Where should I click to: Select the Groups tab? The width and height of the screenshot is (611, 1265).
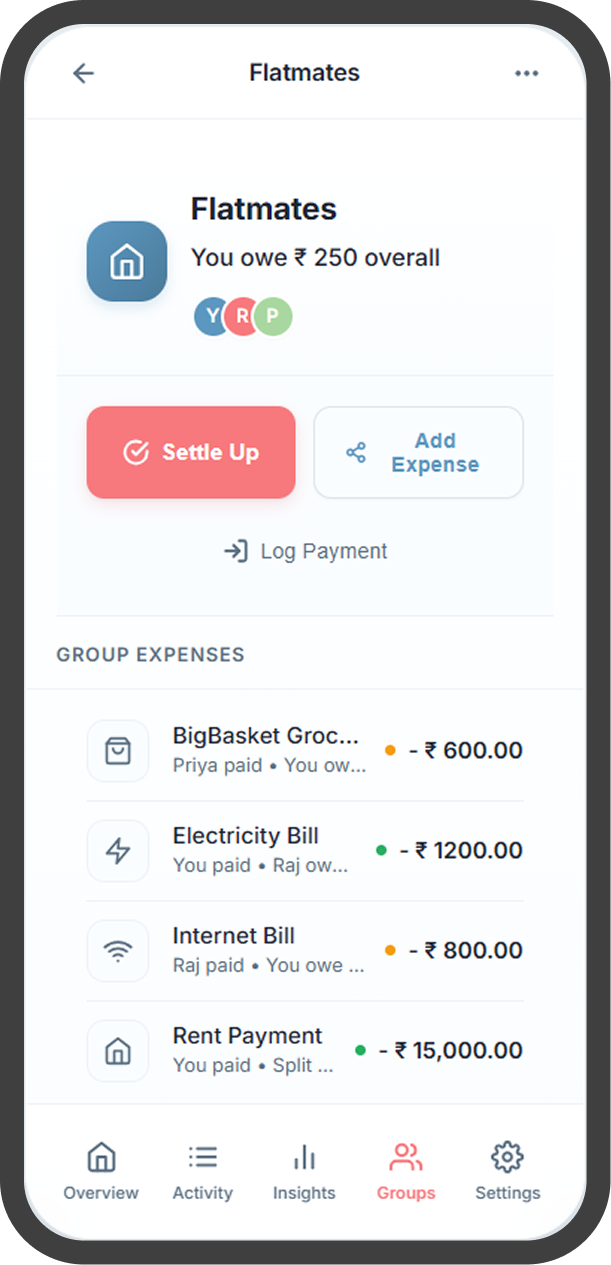(406, 1172)
